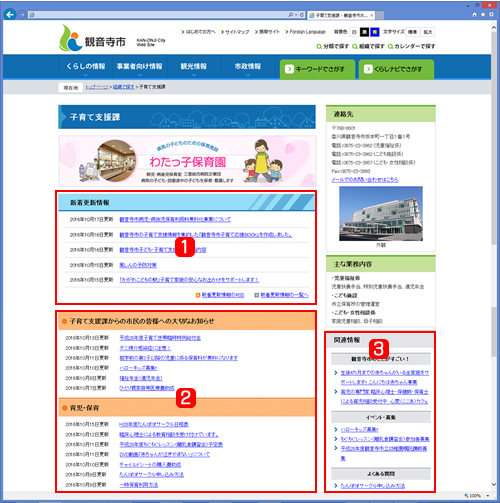Expand the 市政情報 navigation menu
The height and width of the screenshot is (503, 500).
(x=248, y=67)
